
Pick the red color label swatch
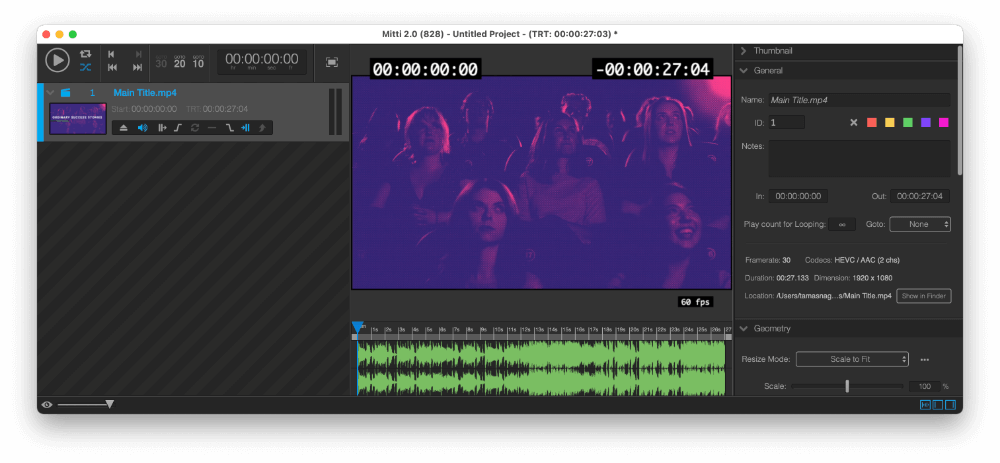(x=872, y=122)
